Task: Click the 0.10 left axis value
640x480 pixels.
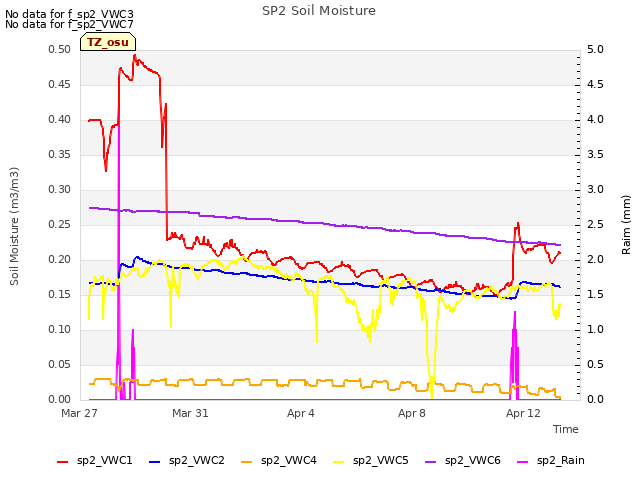Action: [x=60, y=329]
